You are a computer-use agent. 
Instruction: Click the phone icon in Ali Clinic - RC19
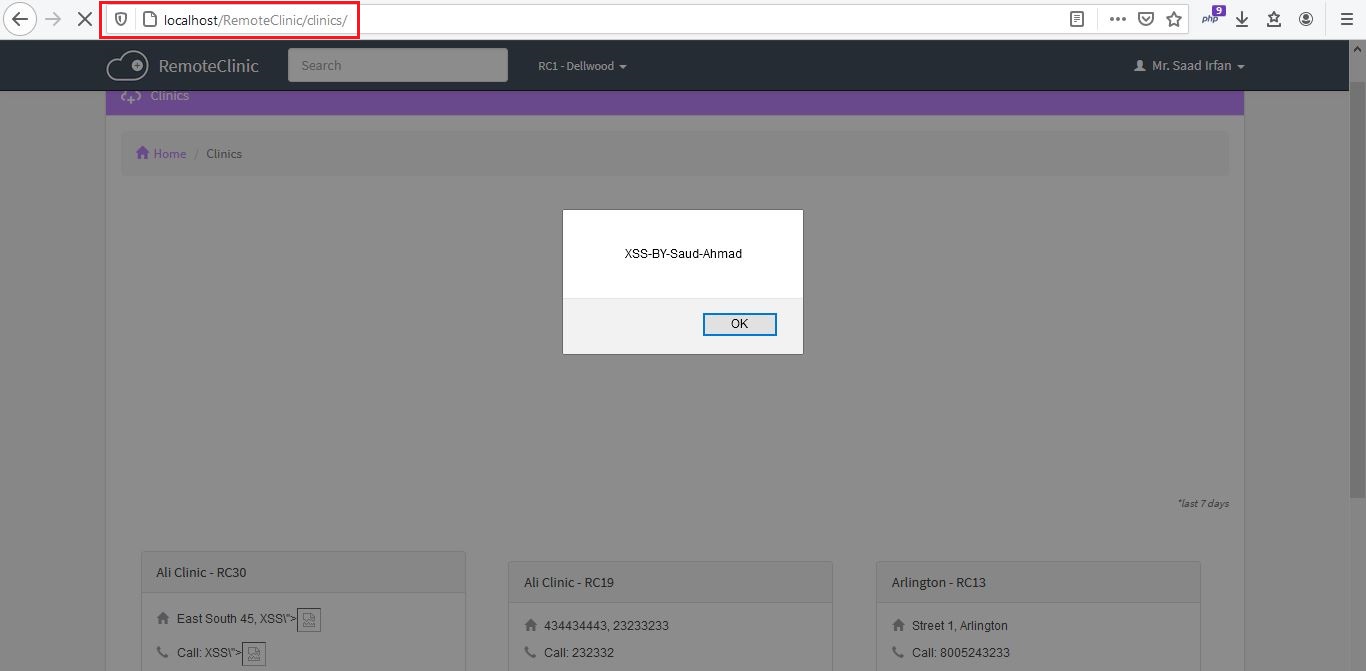pyautogui.click(x=531, y=652)
